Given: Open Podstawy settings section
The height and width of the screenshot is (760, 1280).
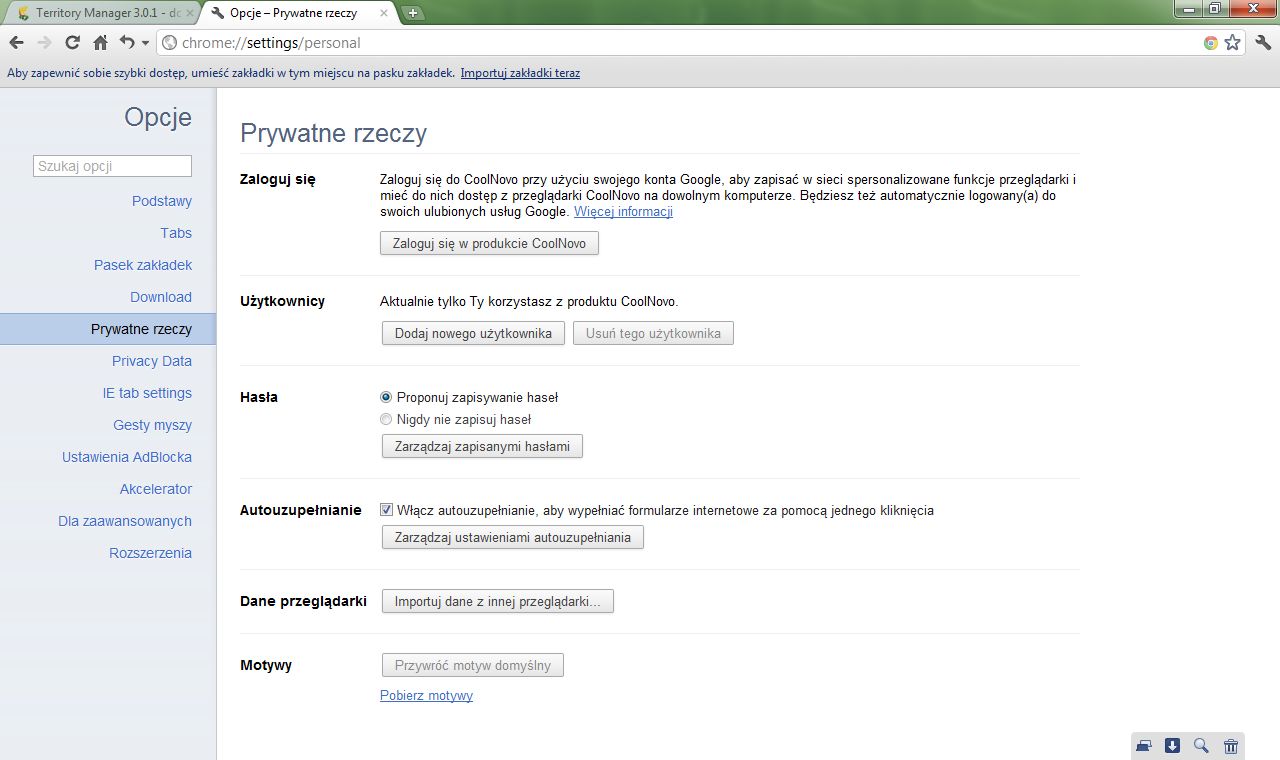Looking at the screenshot, I should coord(162,201).
